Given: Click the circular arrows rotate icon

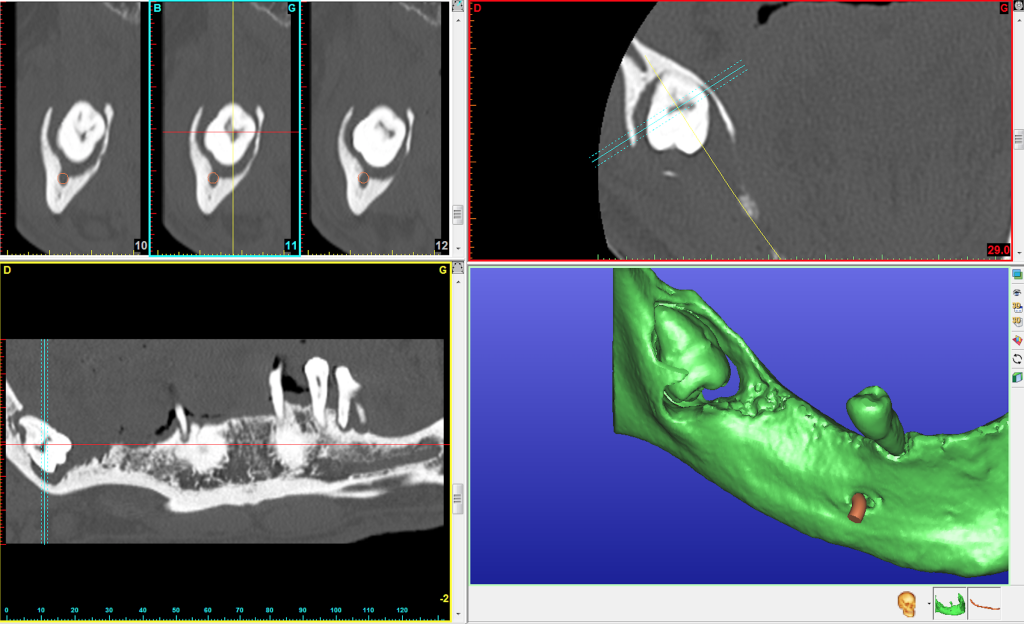Looking at the screenshot, I should pyautogui.click(x=1017, y=359).
